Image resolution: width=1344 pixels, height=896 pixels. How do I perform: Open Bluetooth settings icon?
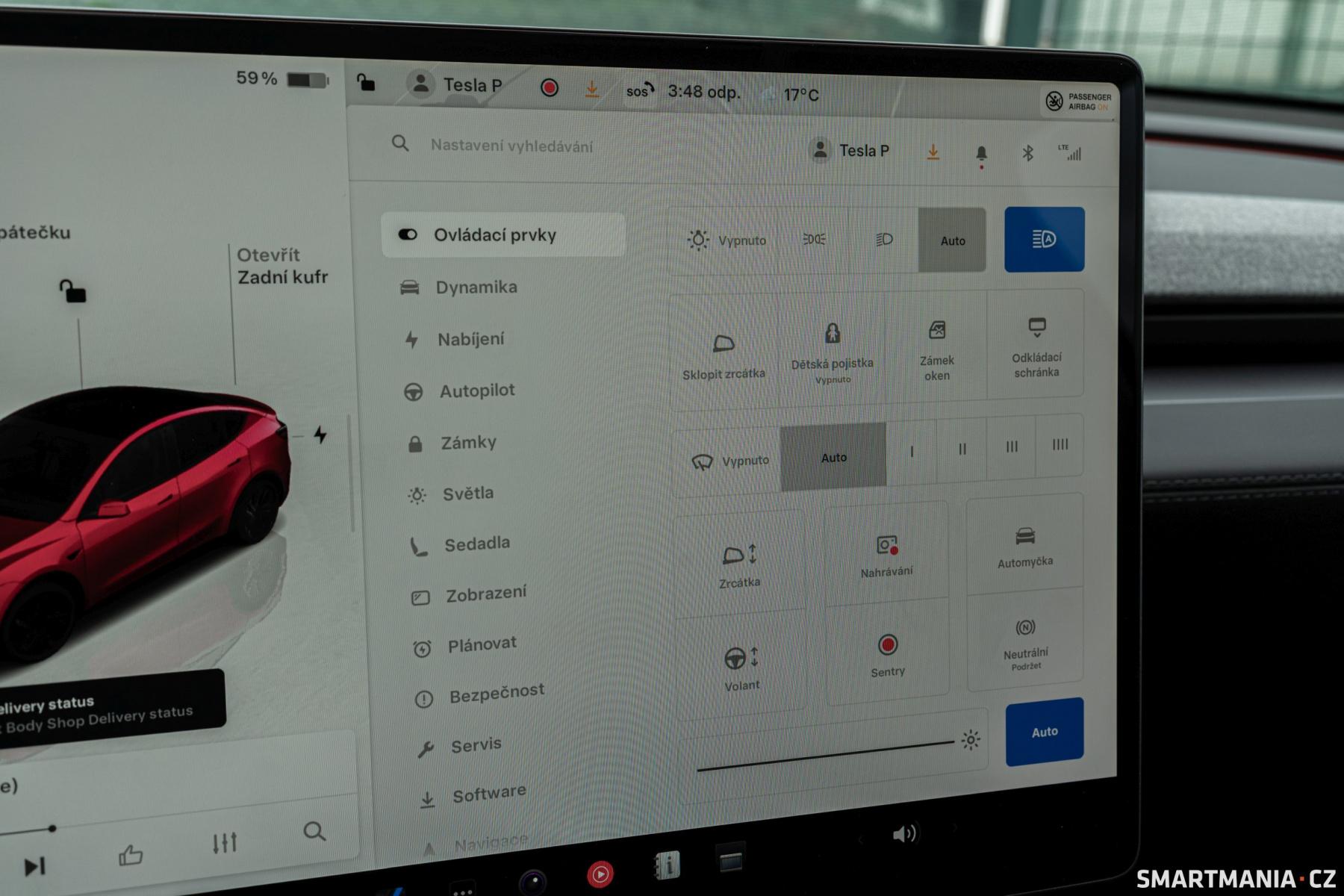pyautogui.click(x=1027, y=153)
